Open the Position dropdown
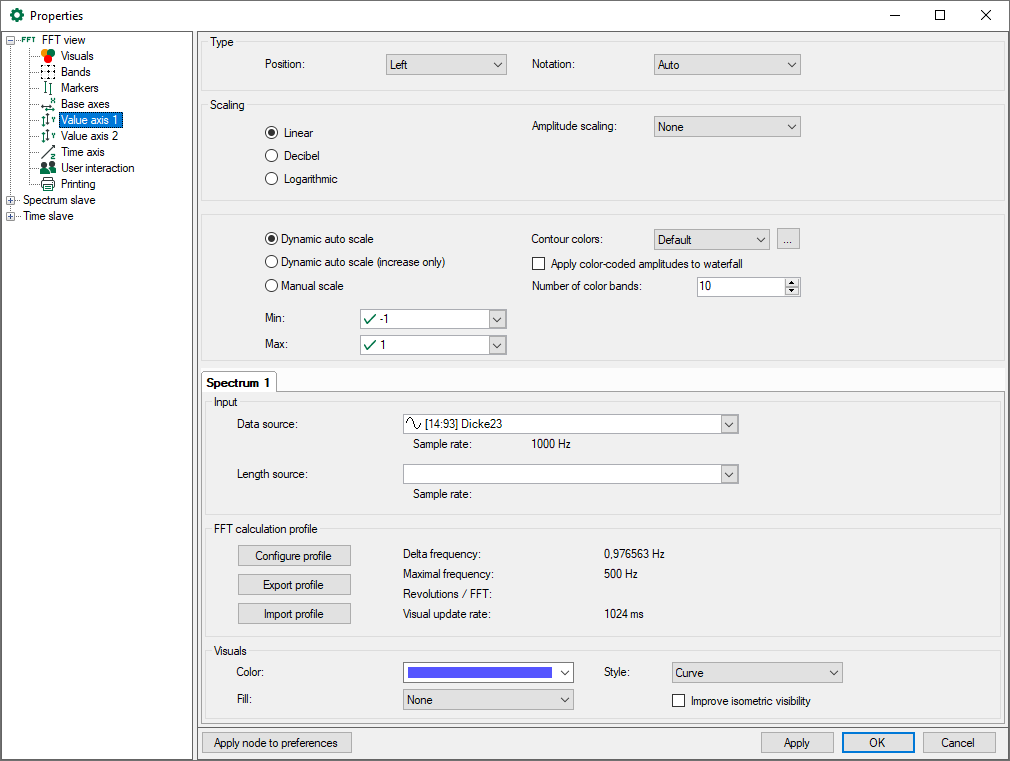 pyautogui.click(x=447, y=65)
